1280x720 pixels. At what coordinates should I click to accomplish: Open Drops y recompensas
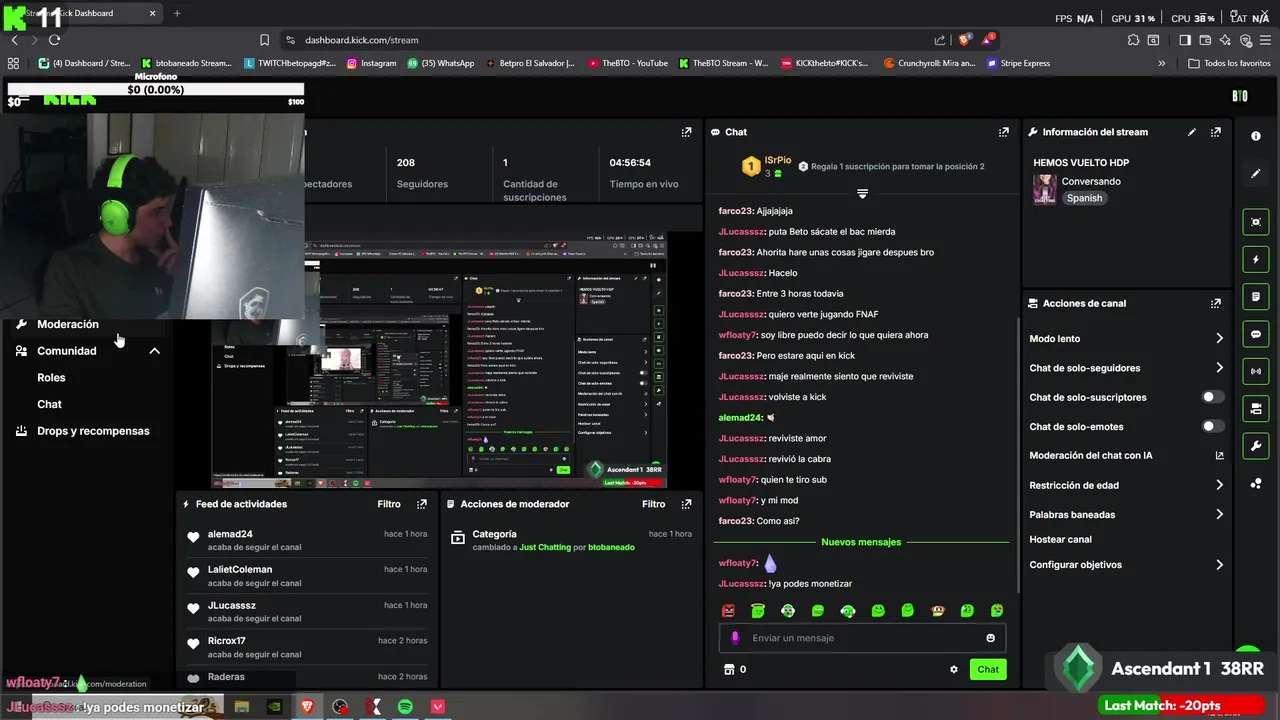93,431
